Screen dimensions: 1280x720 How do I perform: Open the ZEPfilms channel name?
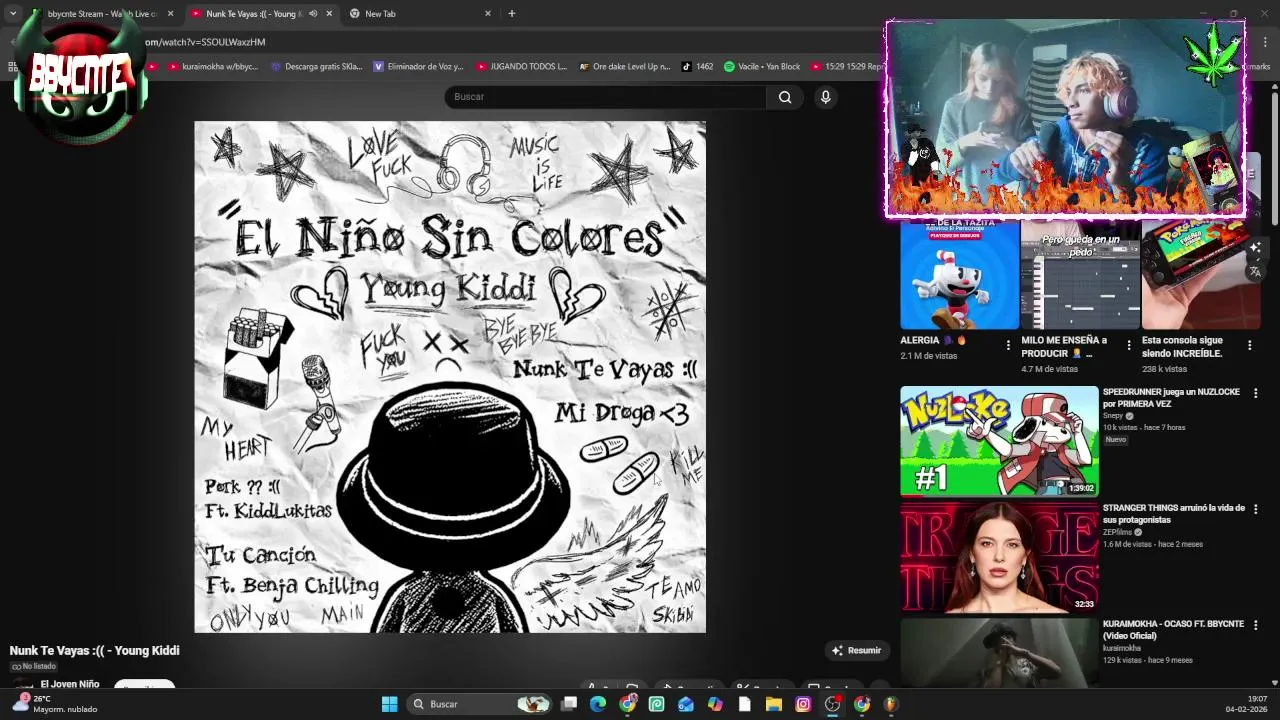click(1118, 532)
